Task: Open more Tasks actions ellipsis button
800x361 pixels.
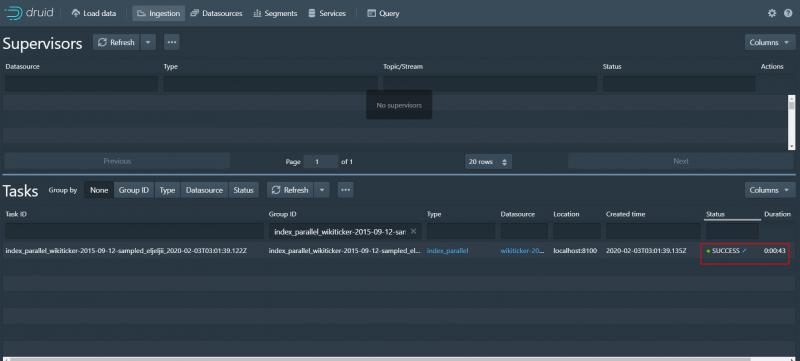Action: (345, 190)
